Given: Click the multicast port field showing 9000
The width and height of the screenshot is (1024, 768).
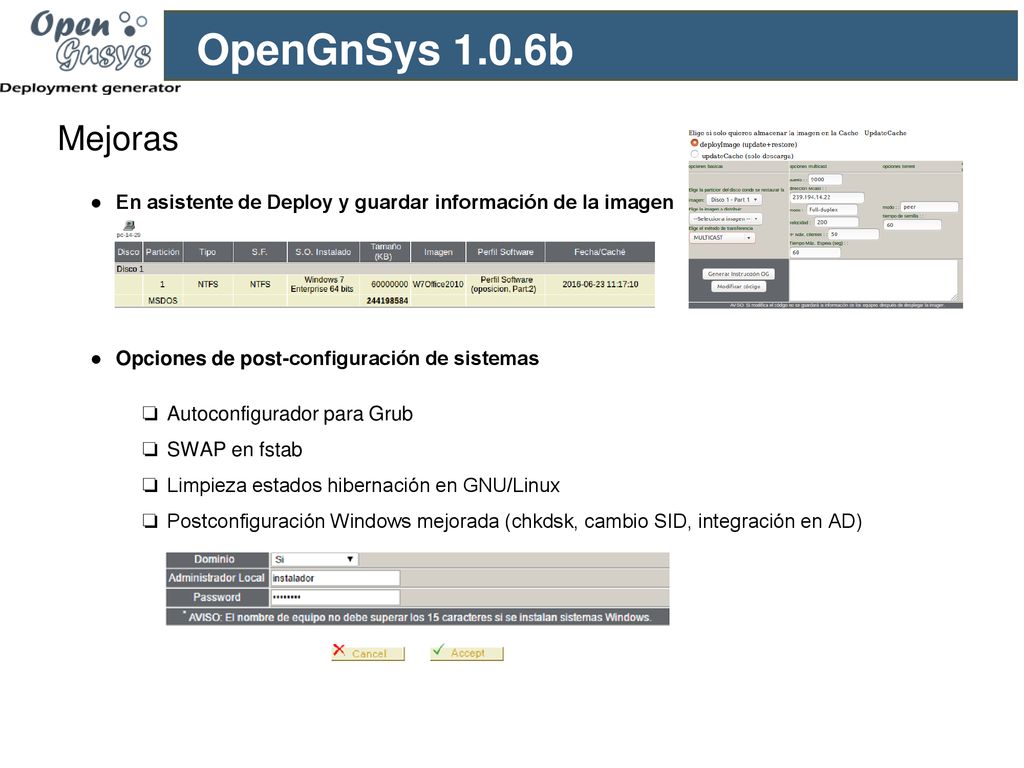Looking at the screenshot, I should click(x=825, y=180).
